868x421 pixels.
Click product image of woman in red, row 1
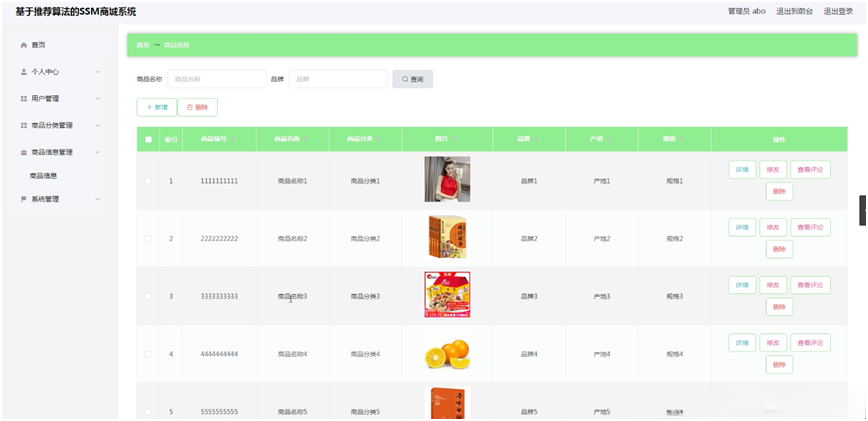(x=447, y=179)
